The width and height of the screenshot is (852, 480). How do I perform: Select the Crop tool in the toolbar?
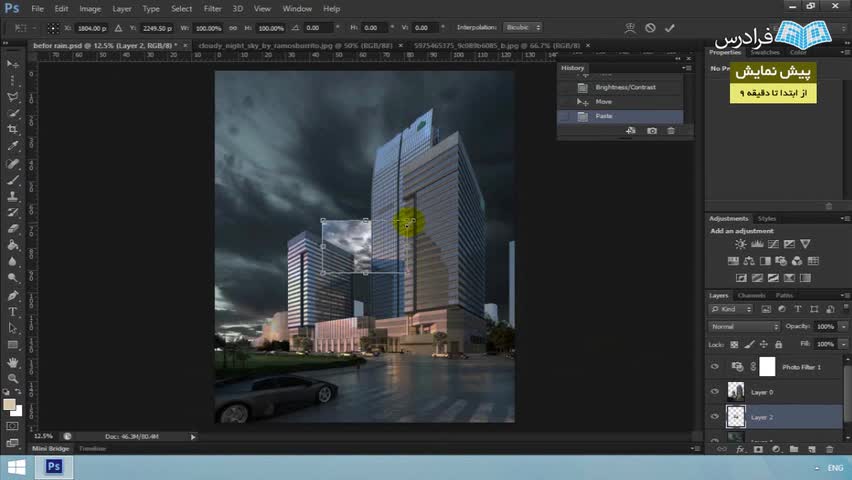click(13, 130)
